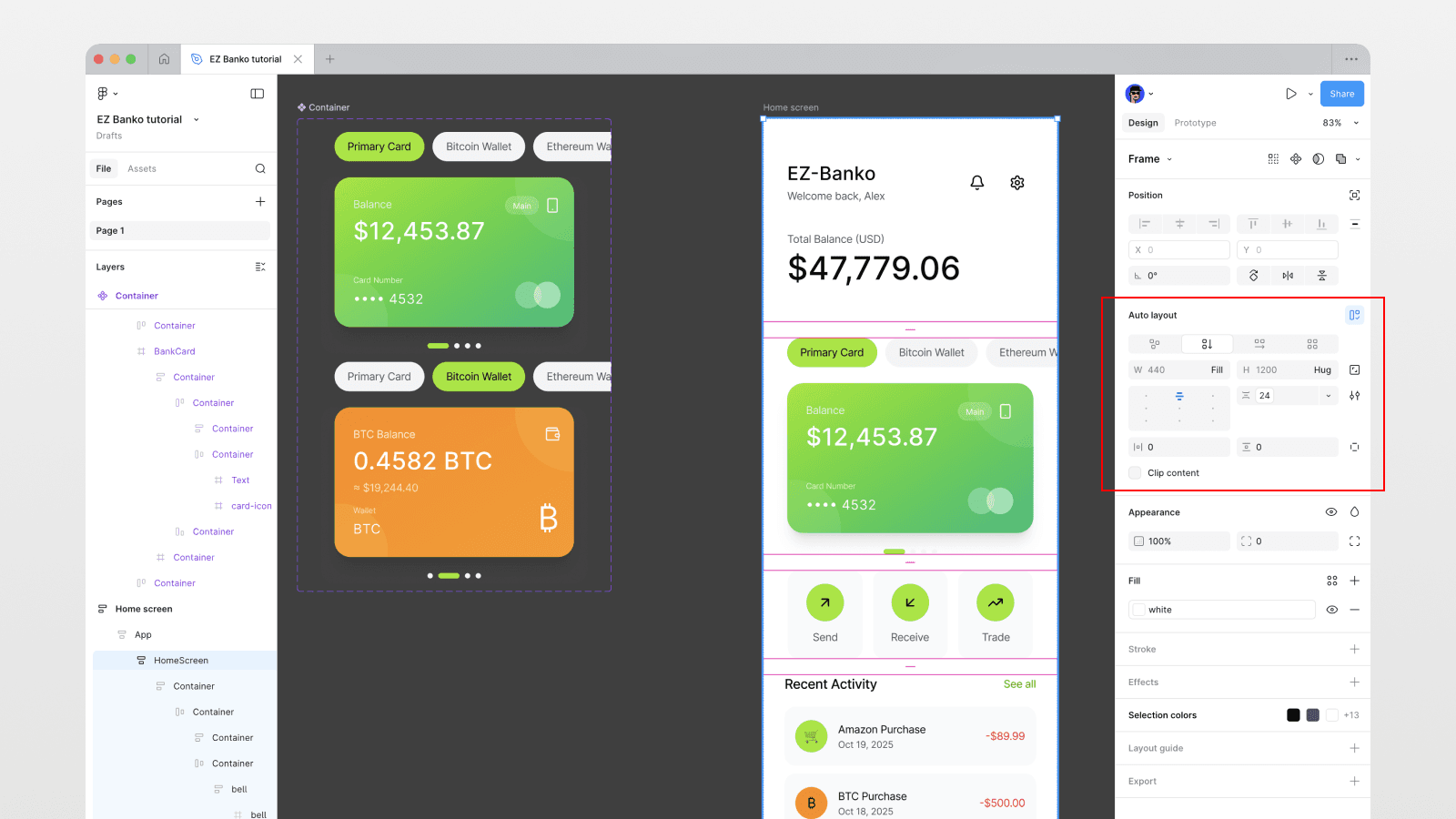Open the Frame type dropdown

[1169, 159]
